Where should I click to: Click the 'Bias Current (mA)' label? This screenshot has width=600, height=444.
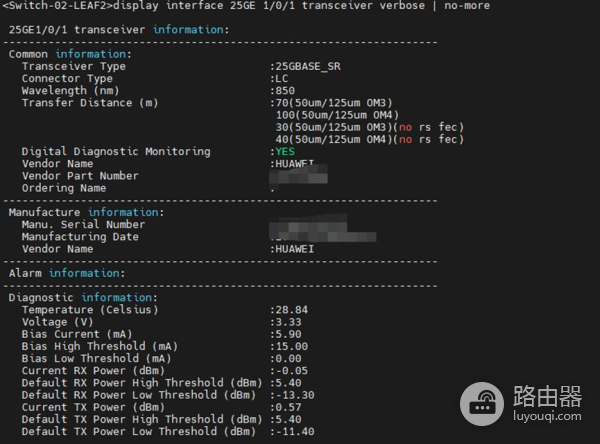(77, 335)
